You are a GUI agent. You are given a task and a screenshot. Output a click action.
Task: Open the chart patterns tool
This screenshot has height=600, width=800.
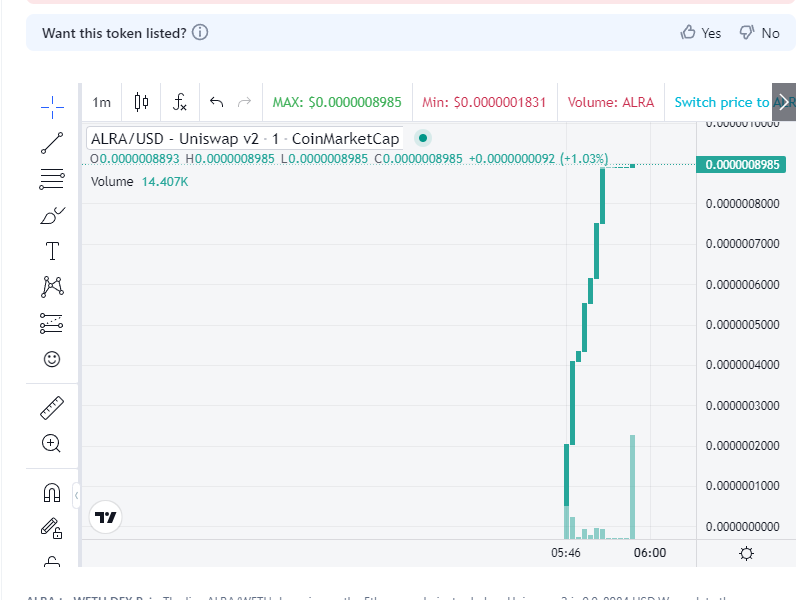tap(52, 287)
